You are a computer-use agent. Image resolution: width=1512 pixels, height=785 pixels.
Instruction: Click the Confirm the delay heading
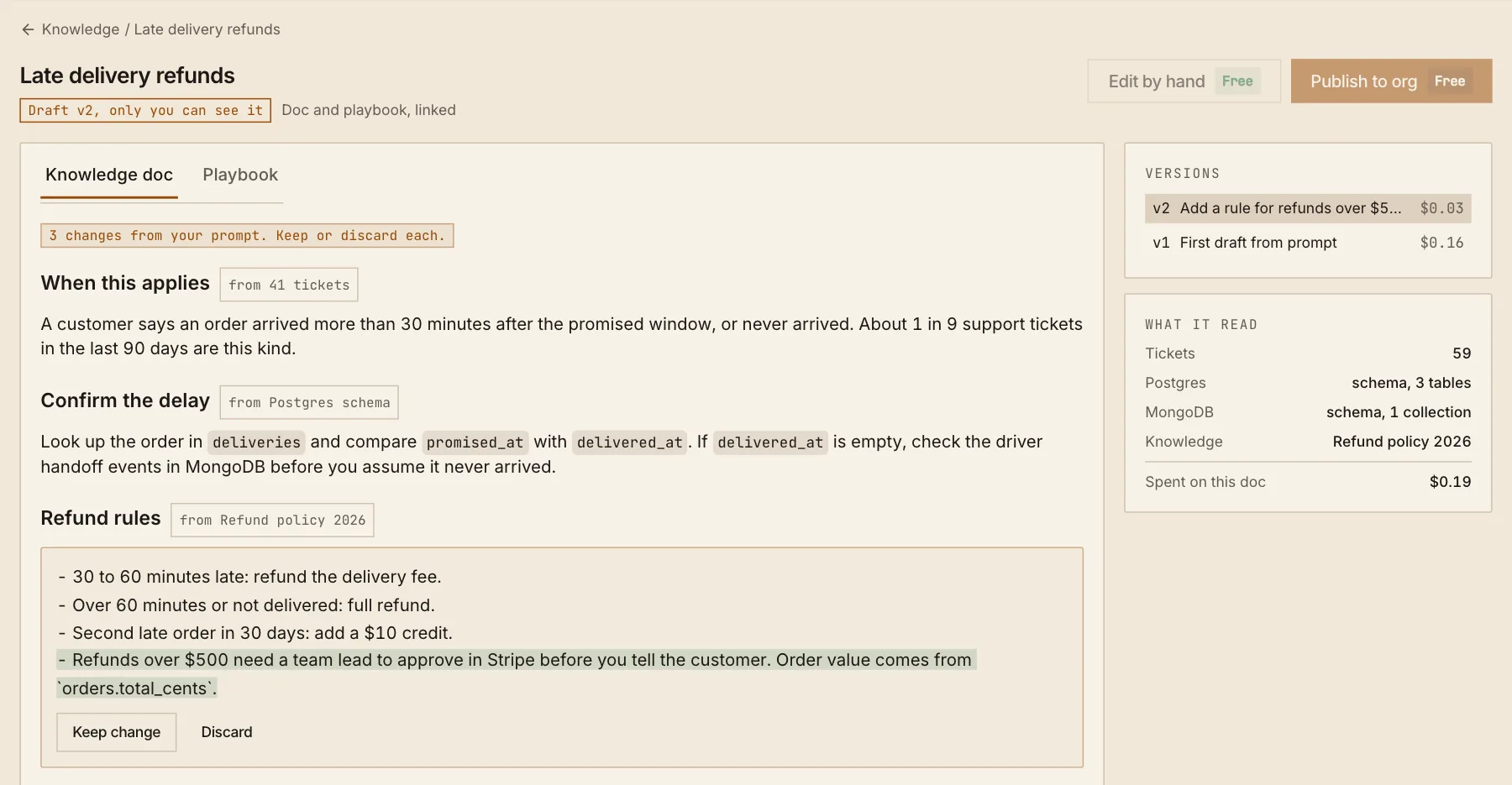click(125, 401)
